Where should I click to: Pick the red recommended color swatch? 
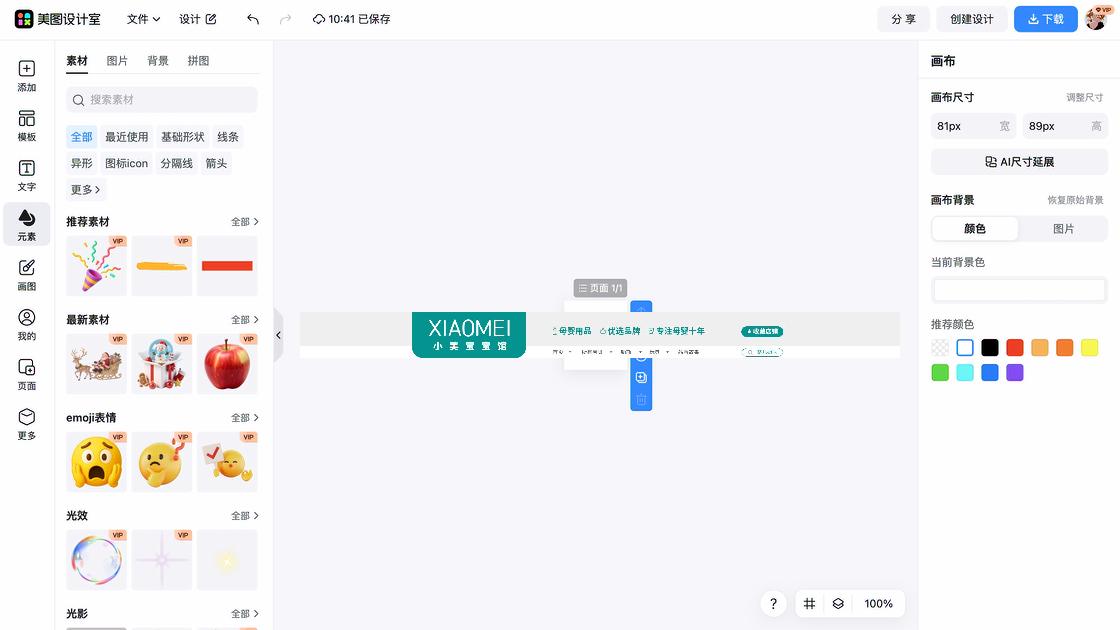pyautogui.click(x=1015, y=348)
